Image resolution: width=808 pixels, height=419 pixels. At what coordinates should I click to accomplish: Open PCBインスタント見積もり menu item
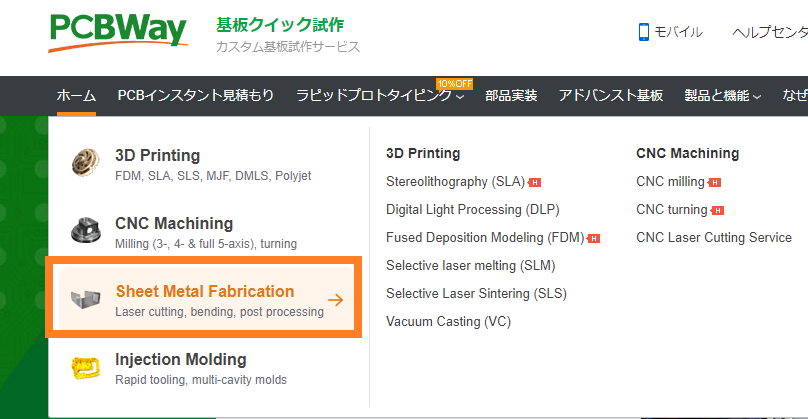pyautogui.click(x=195, y=96)
